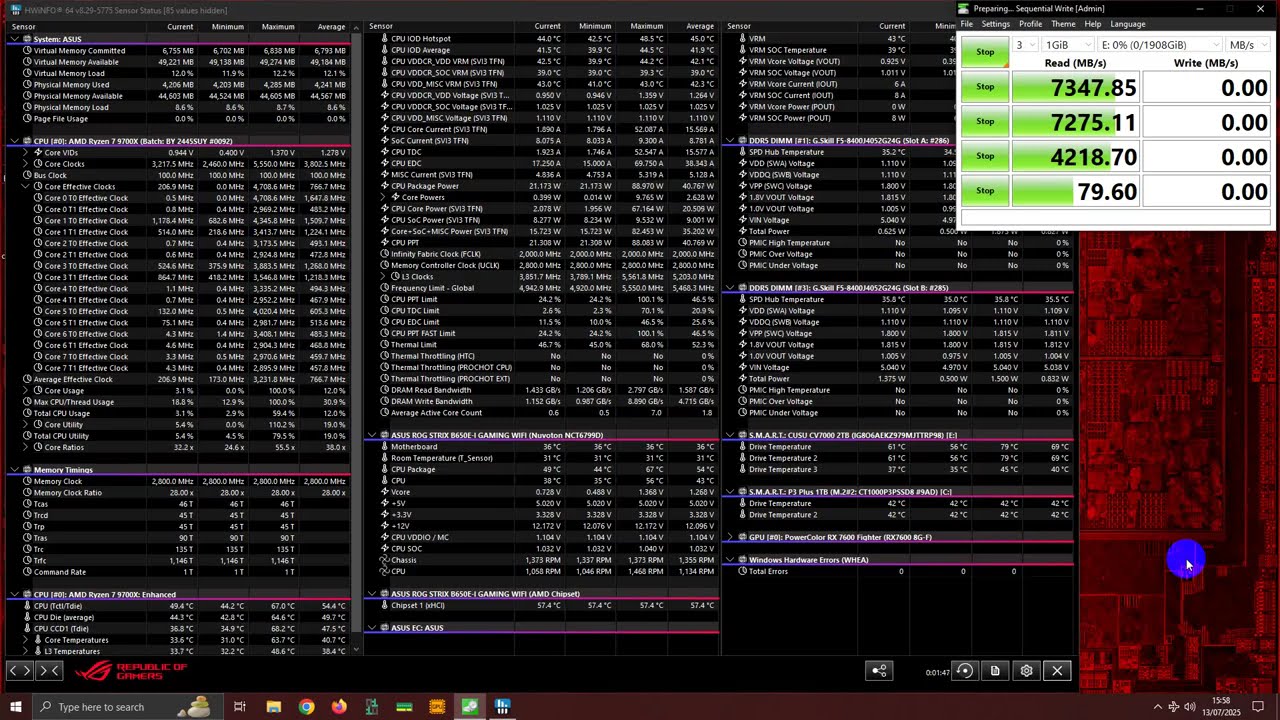The image size is (1280, 720).
Task: Close sensors with the toolbar X icon
Action: pos(1057,671)
